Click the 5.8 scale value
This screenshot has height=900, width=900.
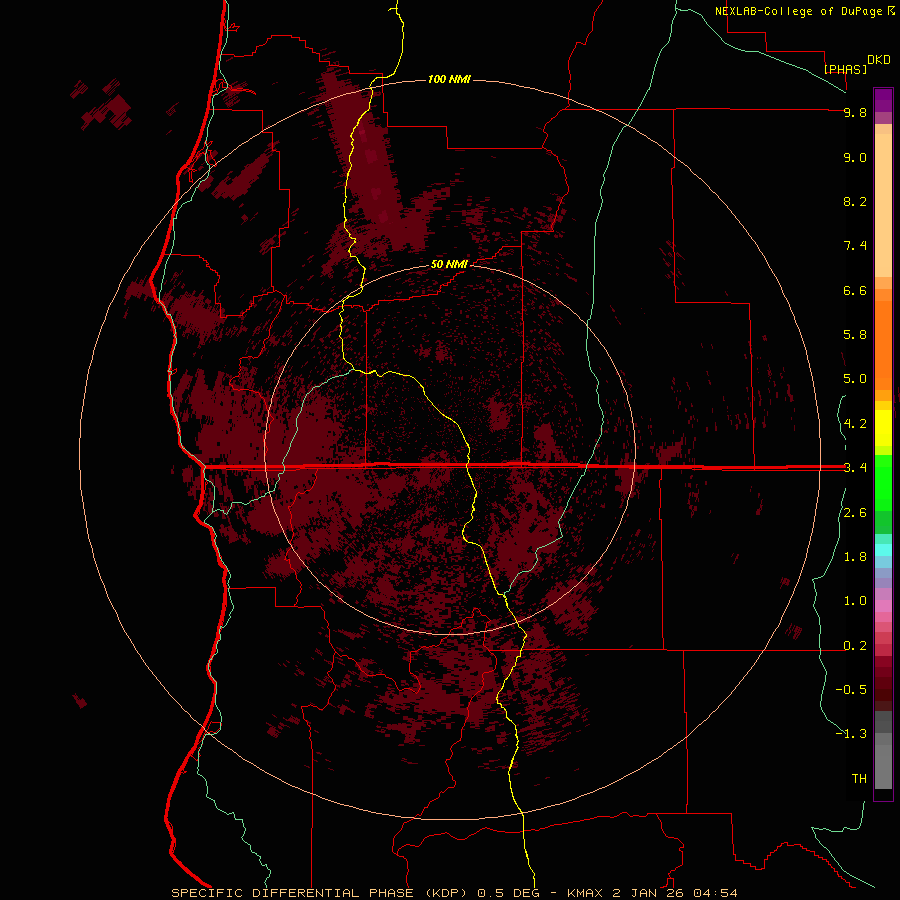pyautogui.click(x=855, y=335)
